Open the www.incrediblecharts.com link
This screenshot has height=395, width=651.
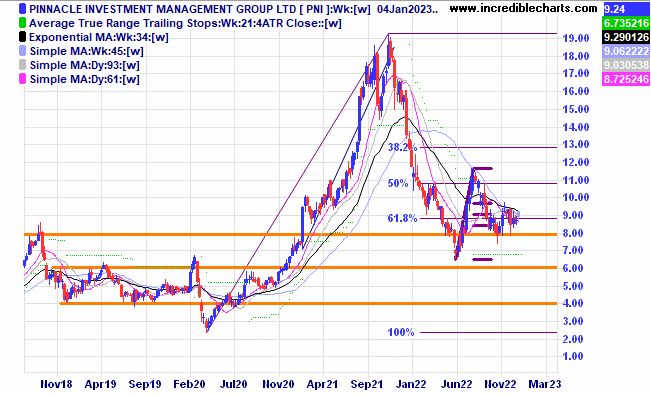coord(524,8)
